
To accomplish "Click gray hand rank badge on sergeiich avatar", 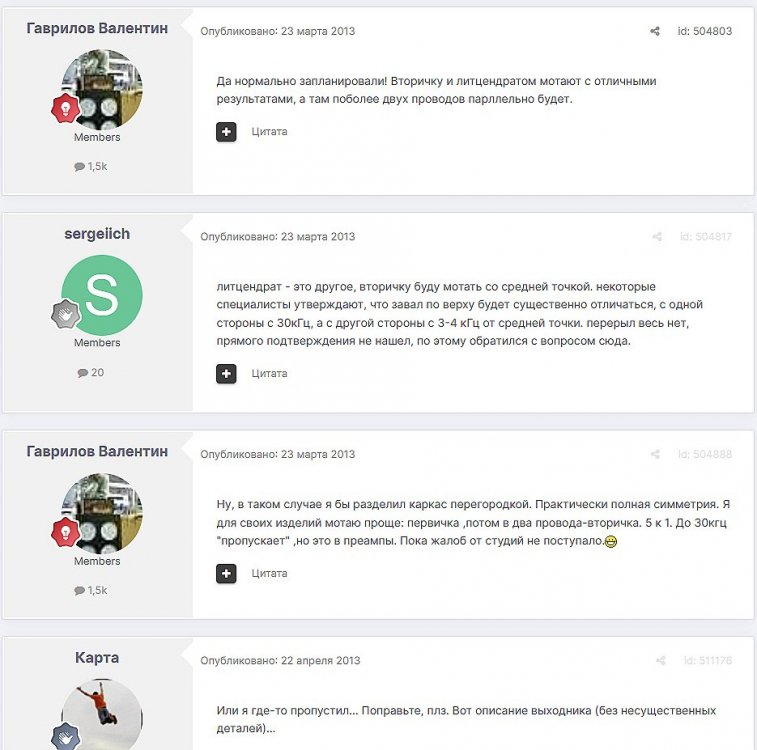I will coord(66,314).
